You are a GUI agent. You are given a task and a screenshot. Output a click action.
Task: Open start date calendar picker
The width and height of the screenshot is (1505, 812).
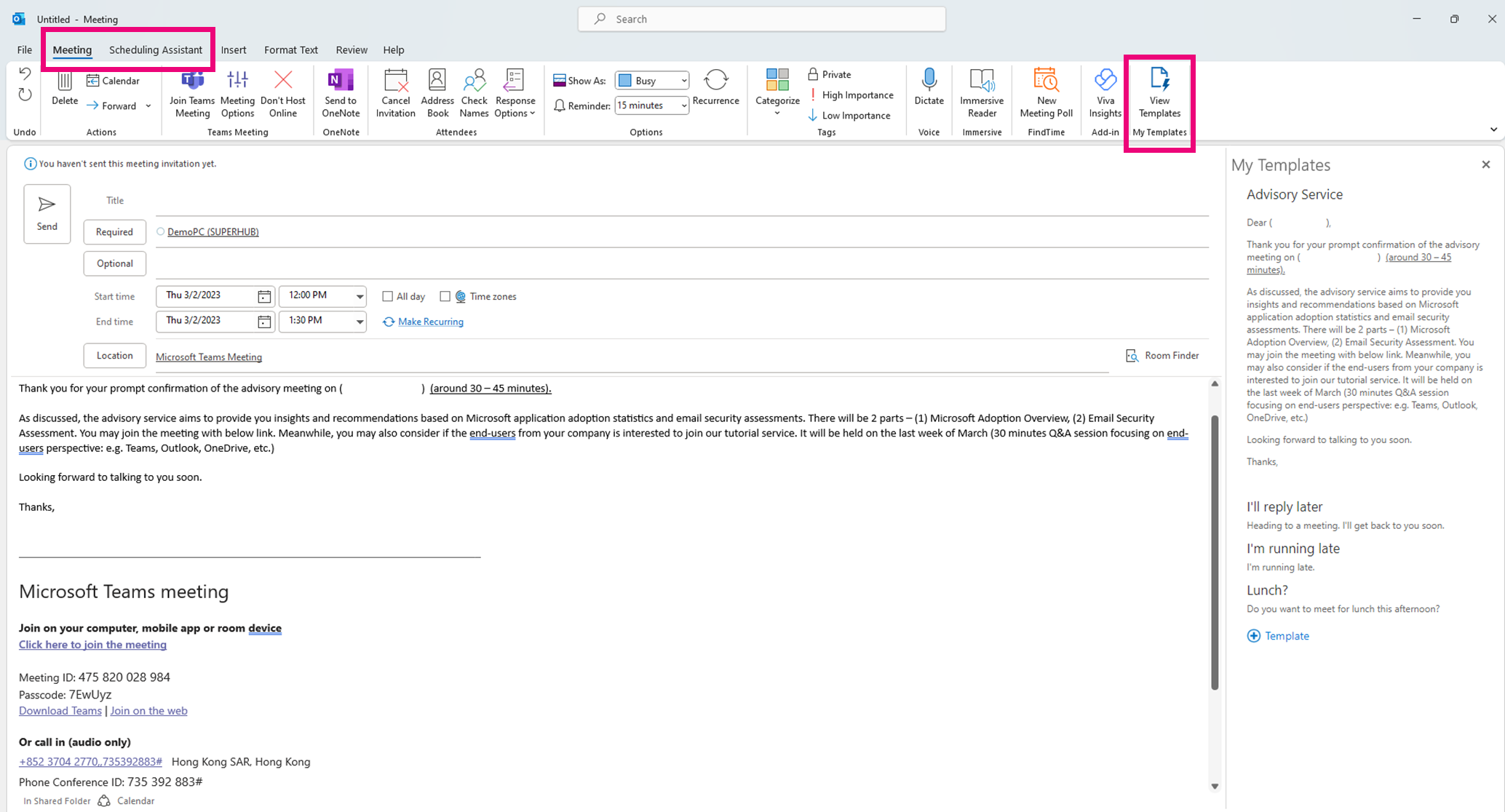(264, 296)
